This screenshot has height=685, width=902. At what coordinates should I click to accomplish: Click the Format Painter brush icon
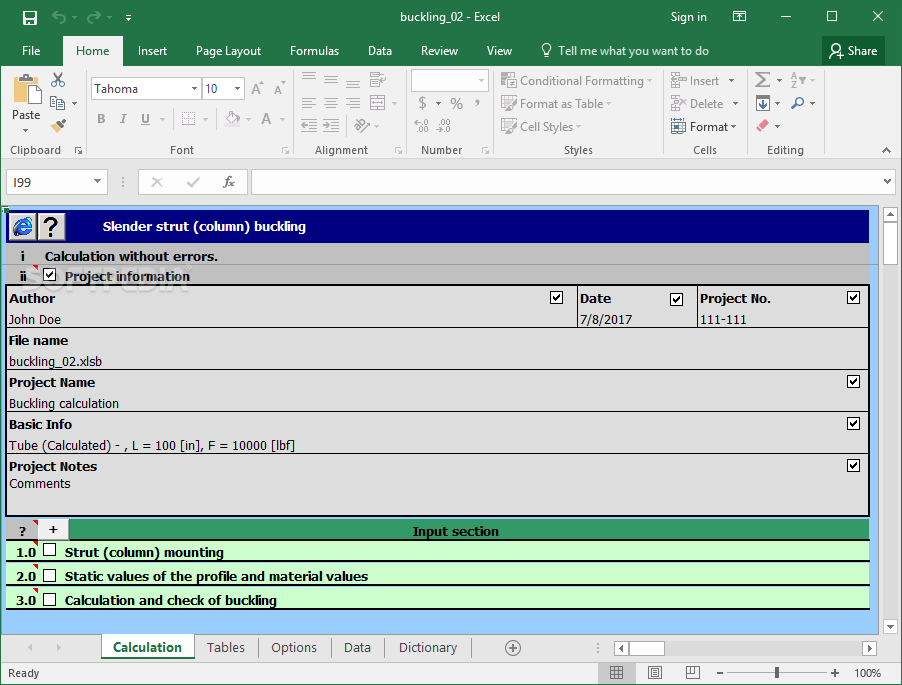58,125
